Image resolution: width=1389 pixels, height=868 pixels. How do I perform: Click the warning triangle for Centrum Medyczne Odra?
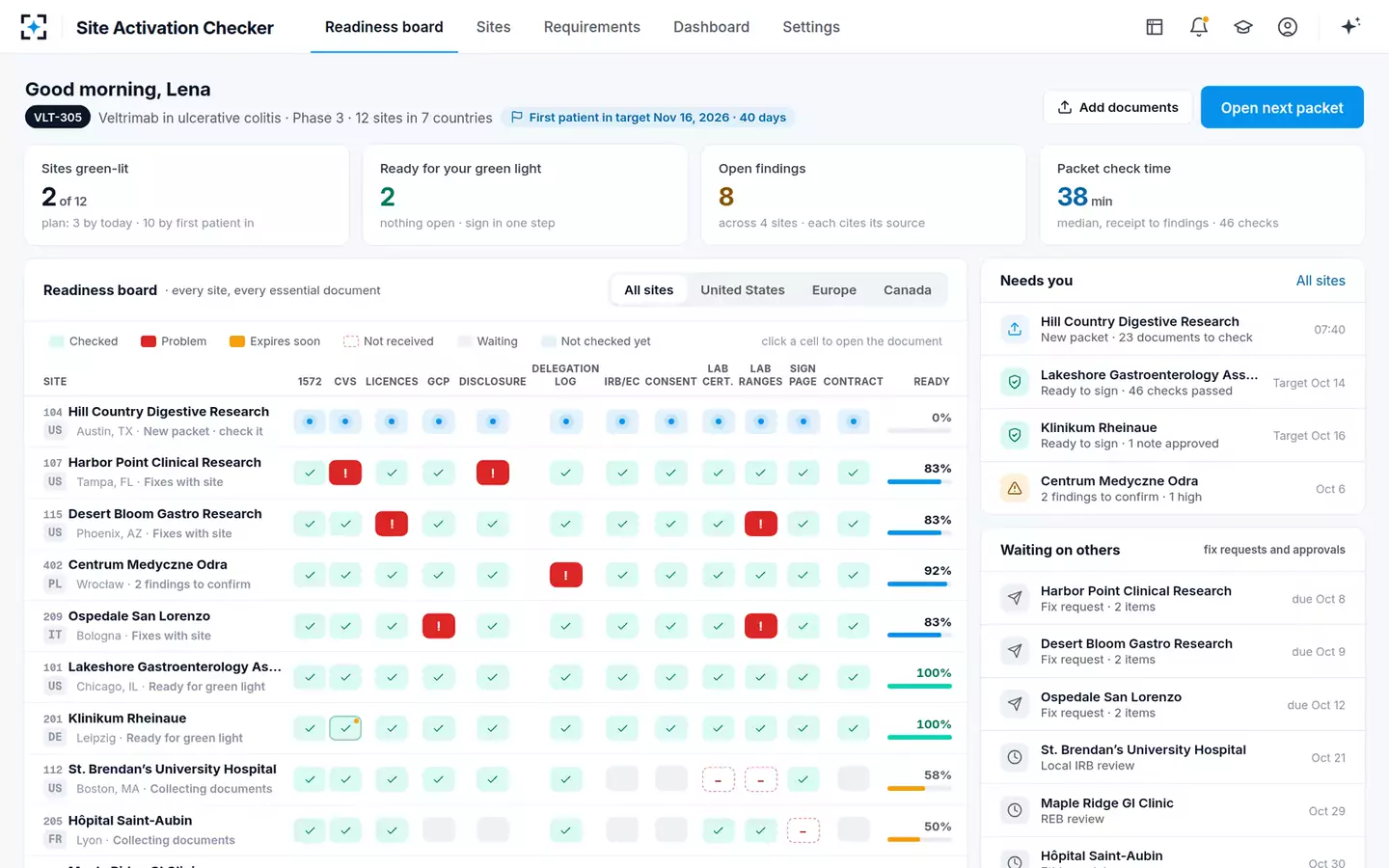[1015, 488]
